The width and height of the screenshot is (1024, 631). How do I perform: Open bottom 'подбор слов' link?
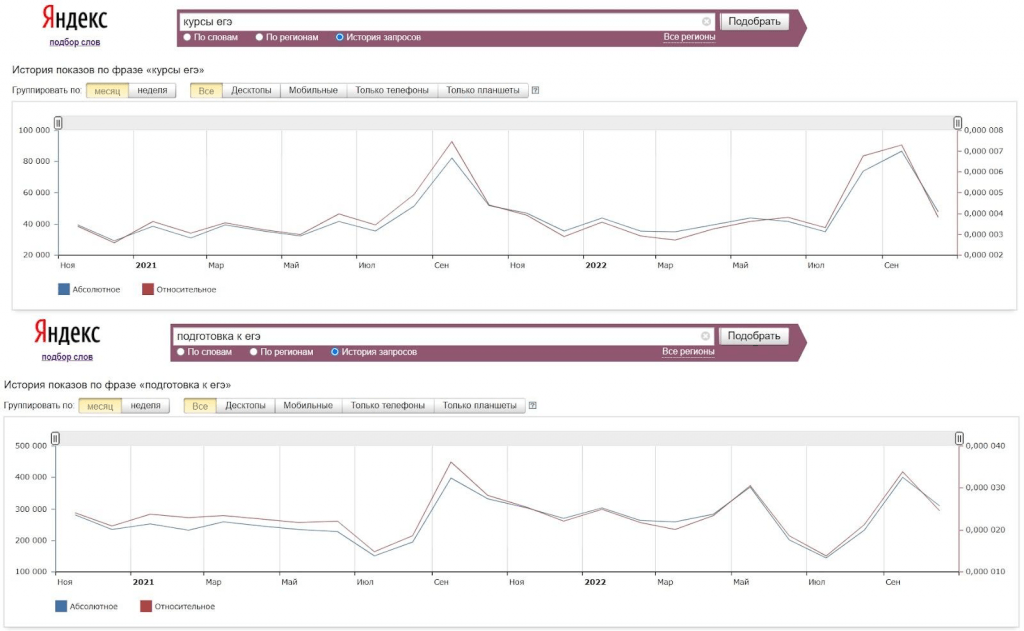point(67,357)
